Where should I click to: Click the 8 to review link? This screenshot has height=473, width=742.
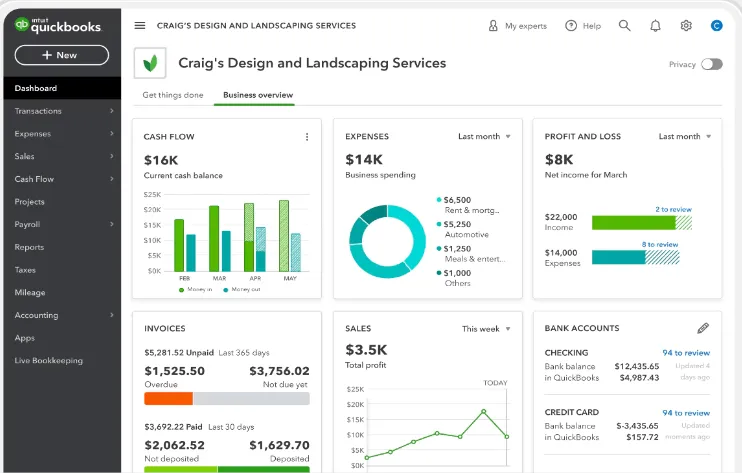pyautogui.click(x=660, y=244)
